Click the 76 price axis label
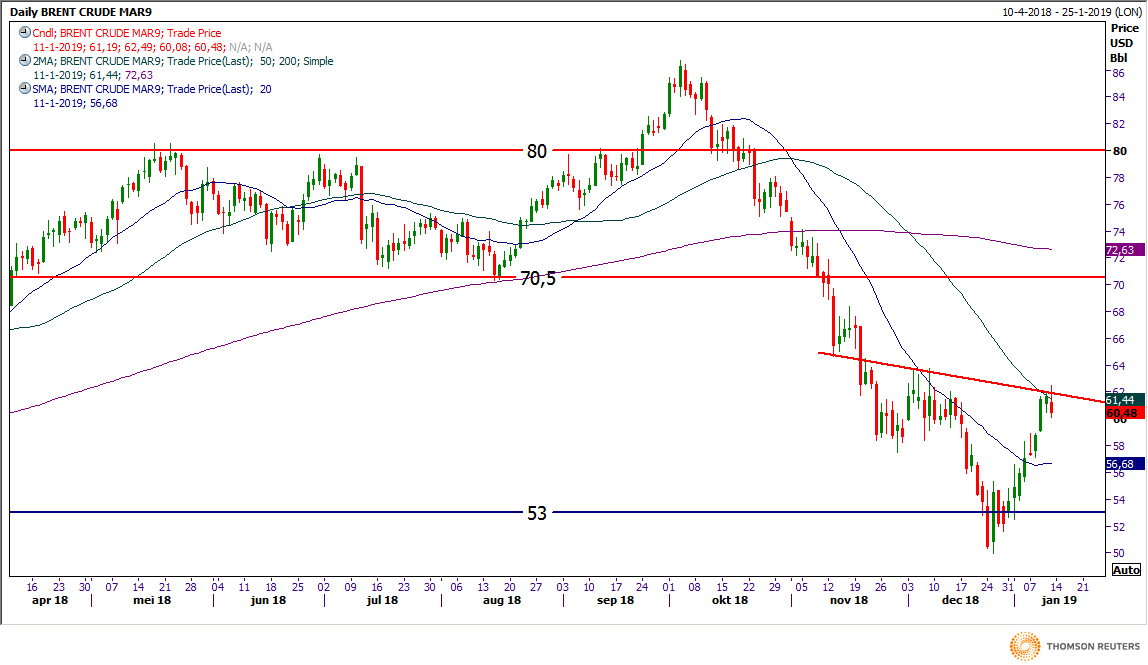 pos(1119,205)
